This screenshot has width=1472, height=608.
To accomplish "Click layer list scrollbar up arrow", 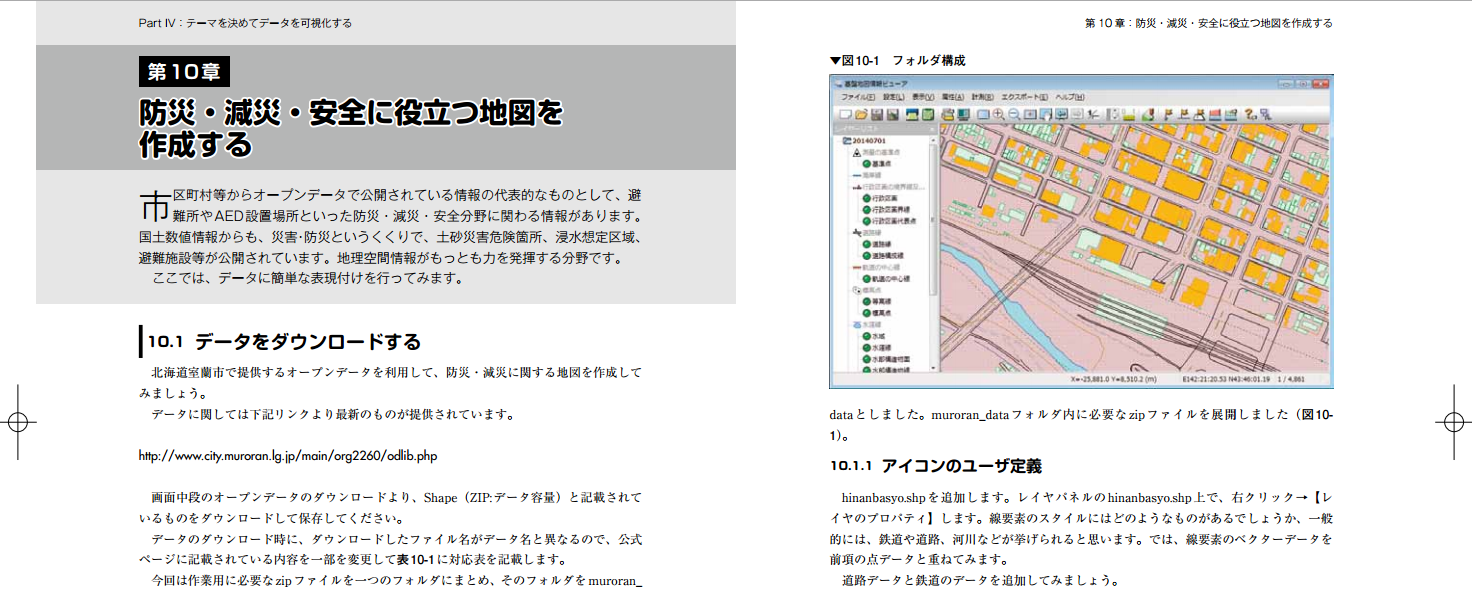I will 934,141.
